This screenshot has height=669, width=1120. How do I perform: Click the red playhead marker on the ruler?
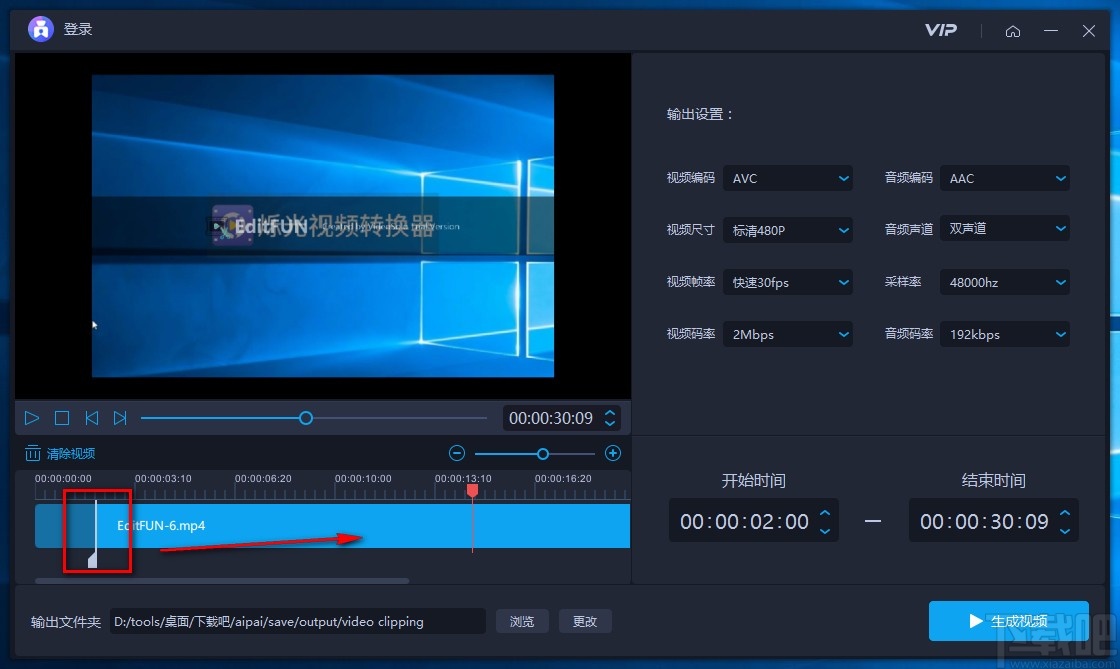pyautogui.click(x=472, y=491)
